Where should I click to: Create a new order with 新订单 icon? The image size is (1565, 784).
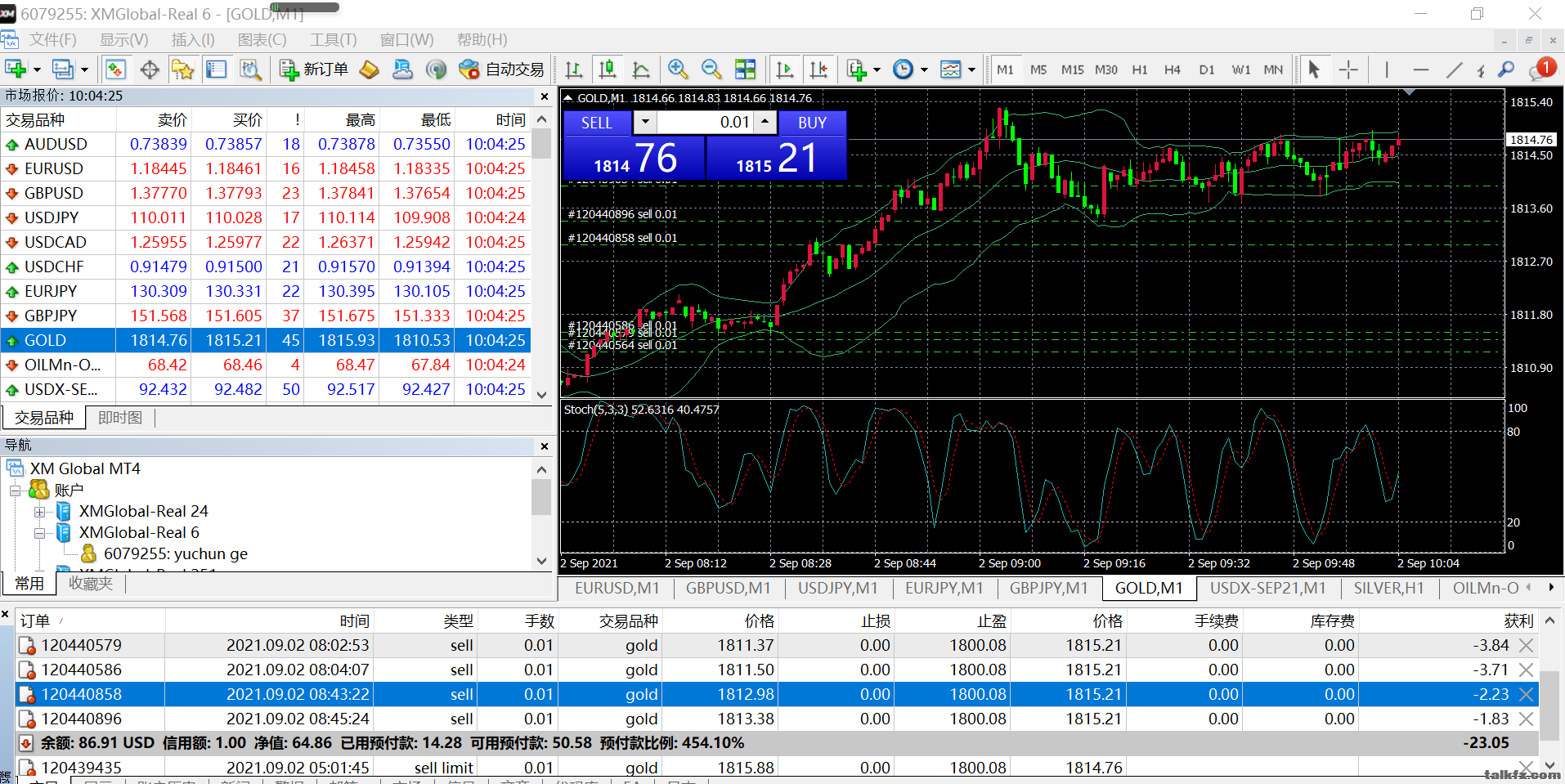tap(314, 69)
